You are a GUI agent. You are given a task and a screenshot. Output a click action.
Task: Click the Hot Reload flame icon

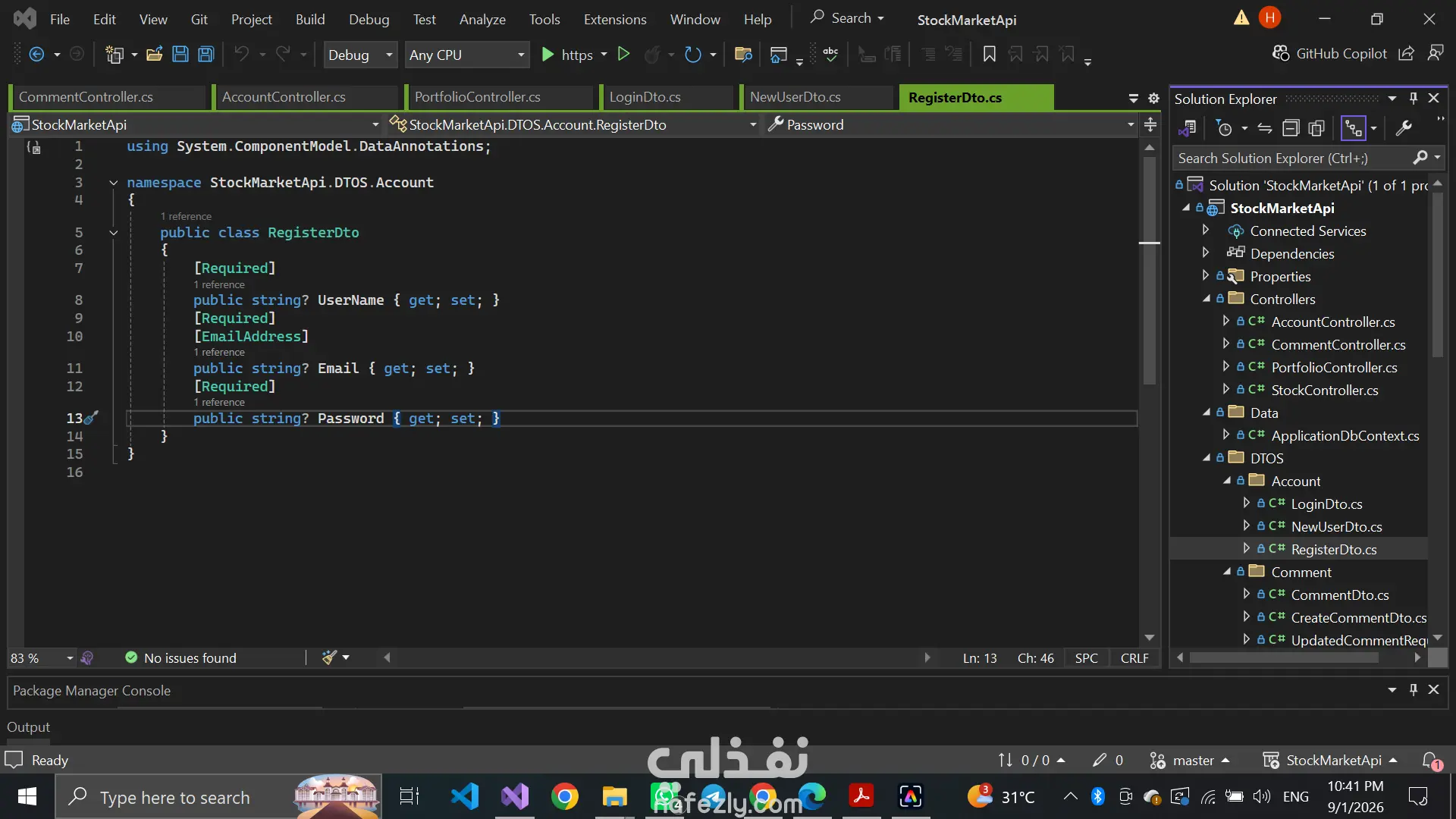(x=651, y=55)
